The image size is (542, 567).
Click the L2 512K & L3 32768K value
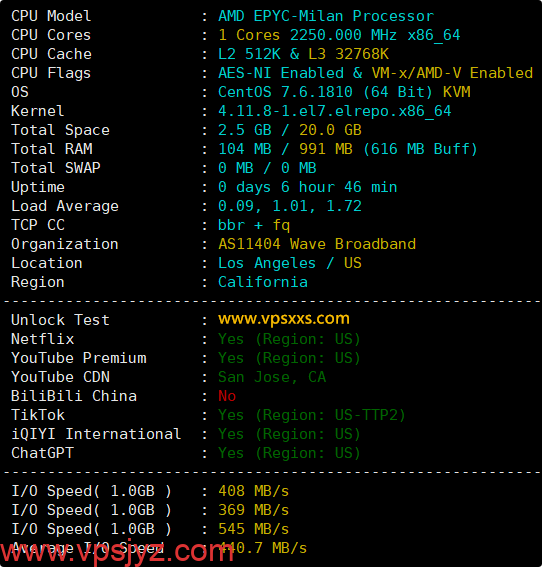click(x=303, y=54)
